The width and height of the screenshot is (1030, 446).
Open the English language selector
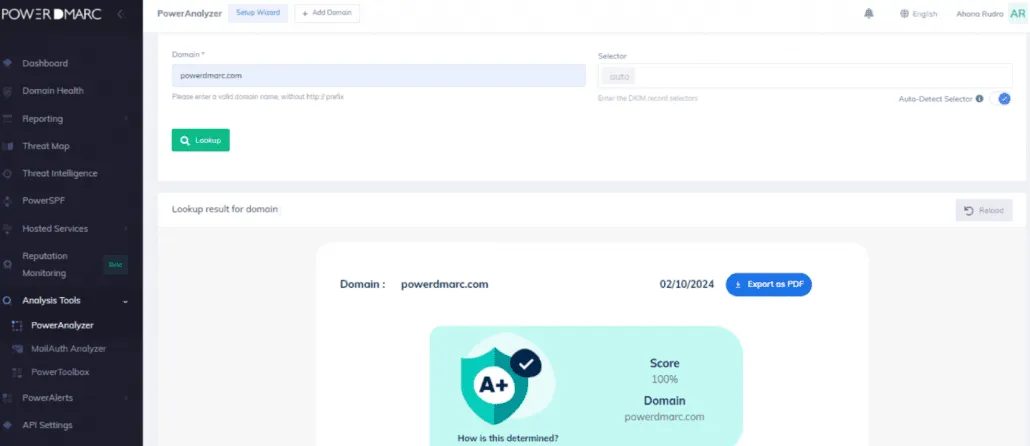click(918, 14)
